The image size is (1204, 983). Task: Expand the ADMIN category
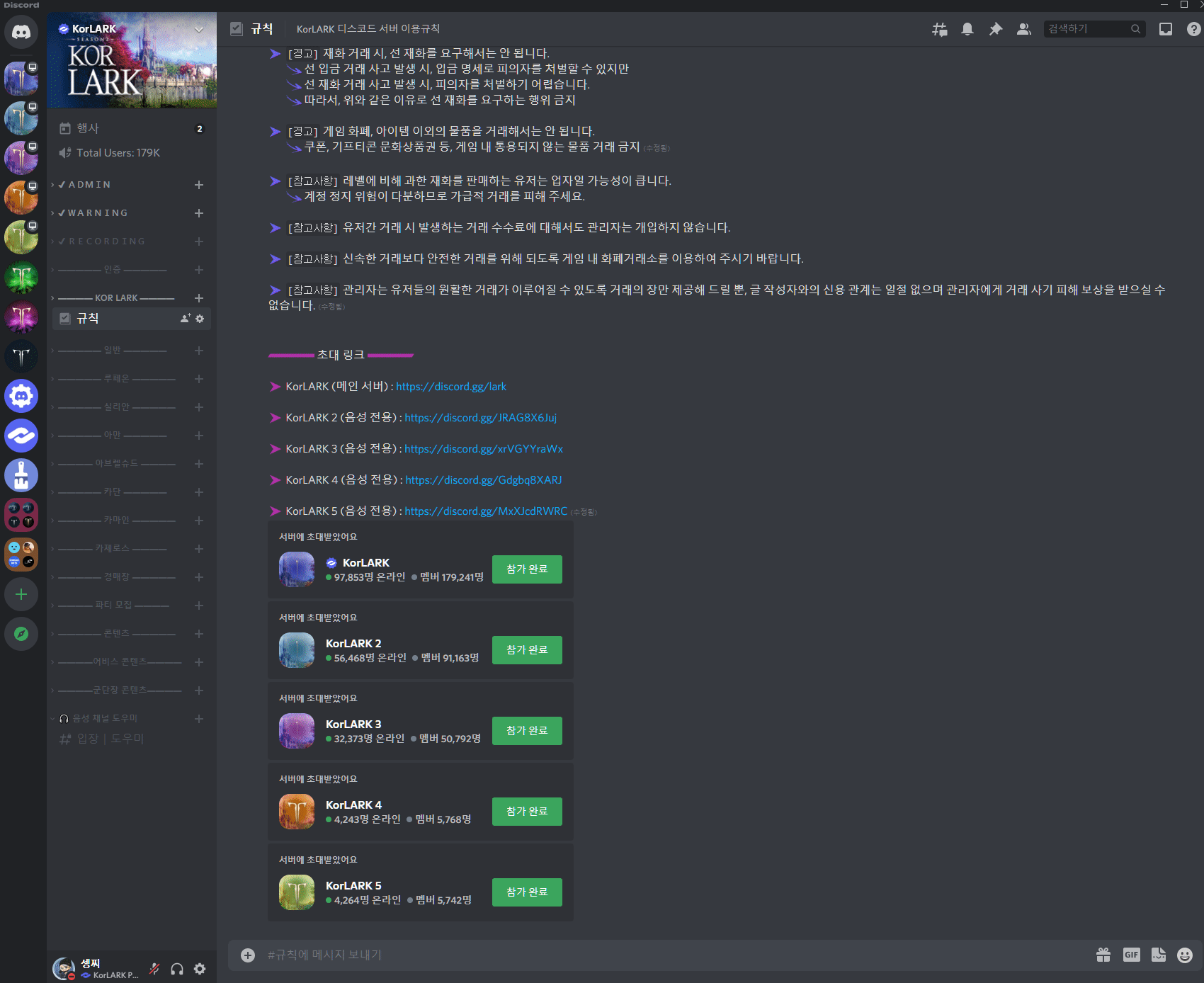point(89,185)
